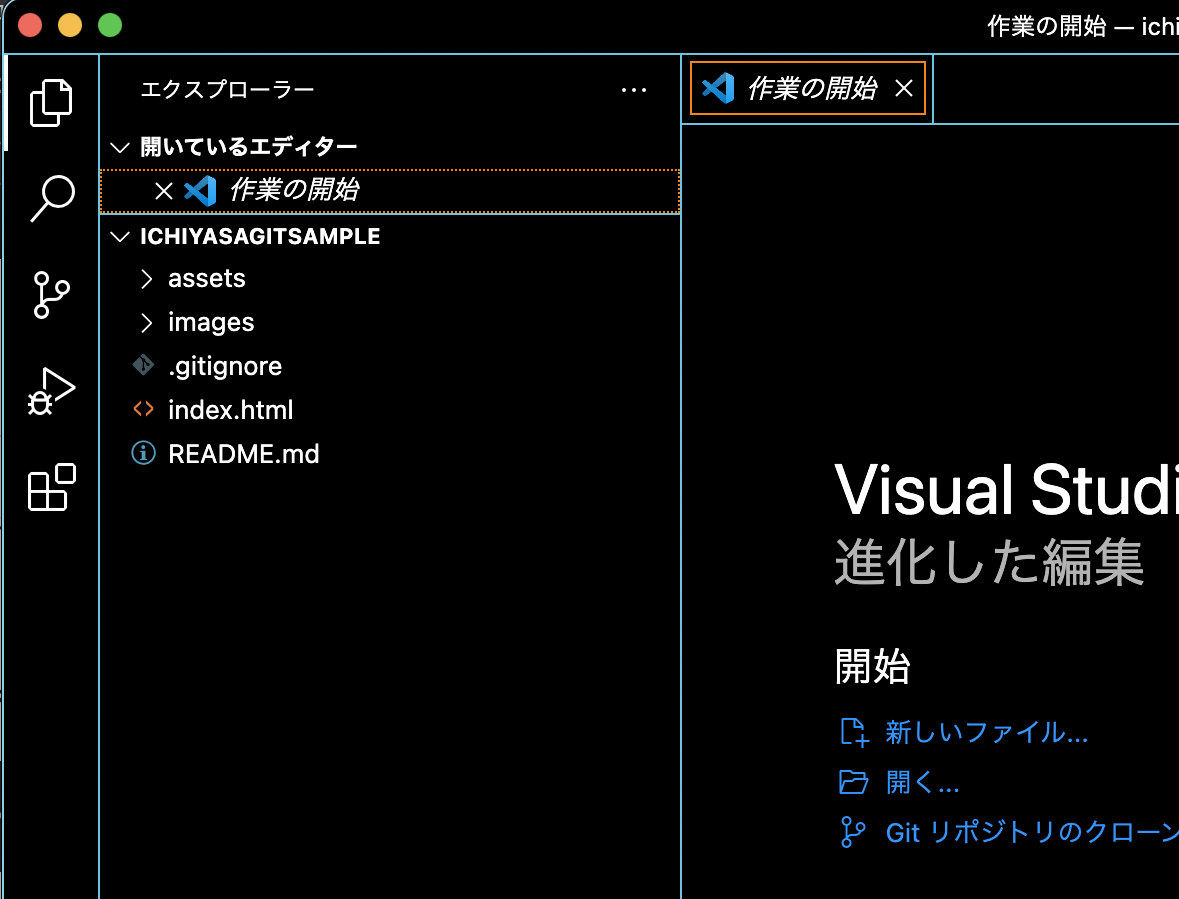1179x899 pixels.
Task: Click the 開始 section heading
Action: pyautogui.click(x=872, y=666)
